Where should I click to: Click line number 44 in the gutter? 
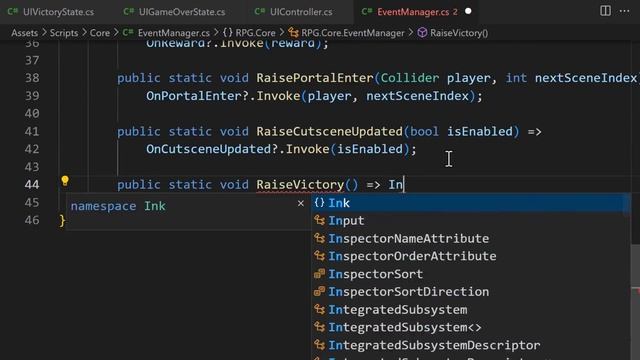[32, 184]
